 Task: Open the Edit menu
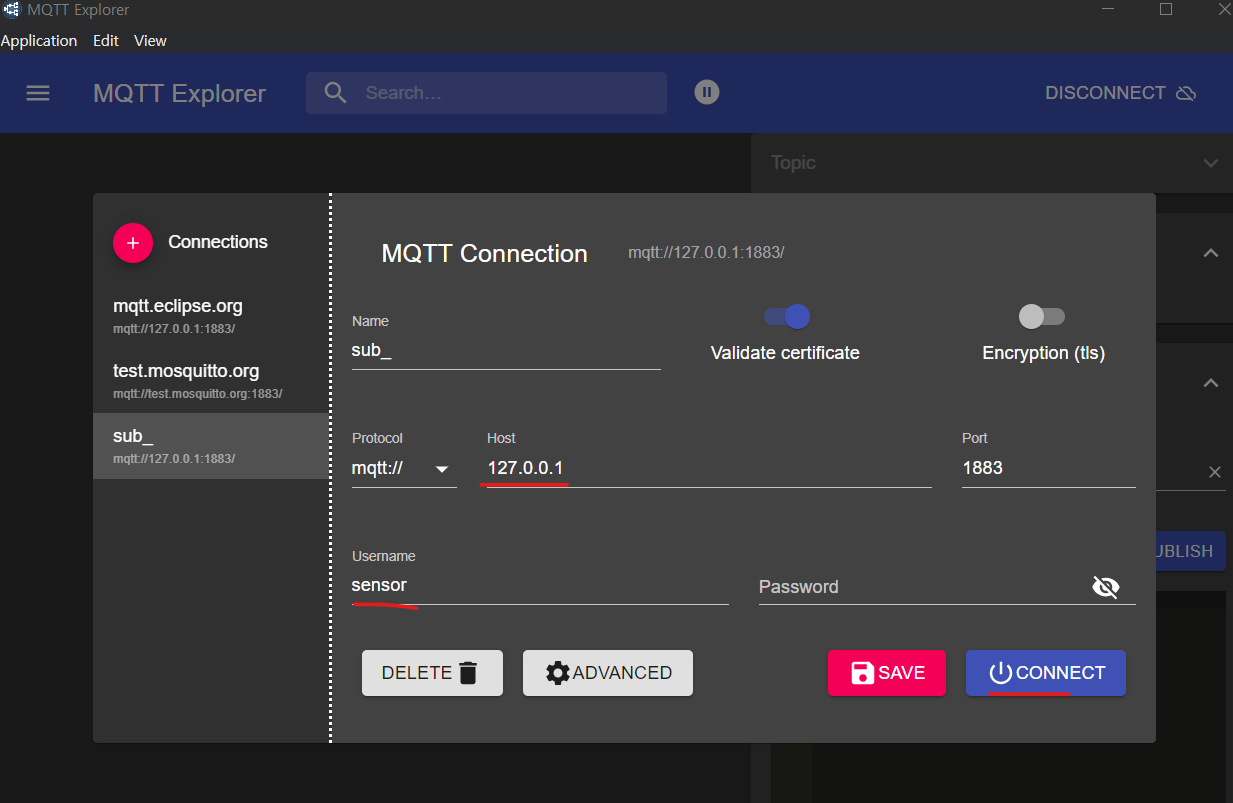click(106, 41)
